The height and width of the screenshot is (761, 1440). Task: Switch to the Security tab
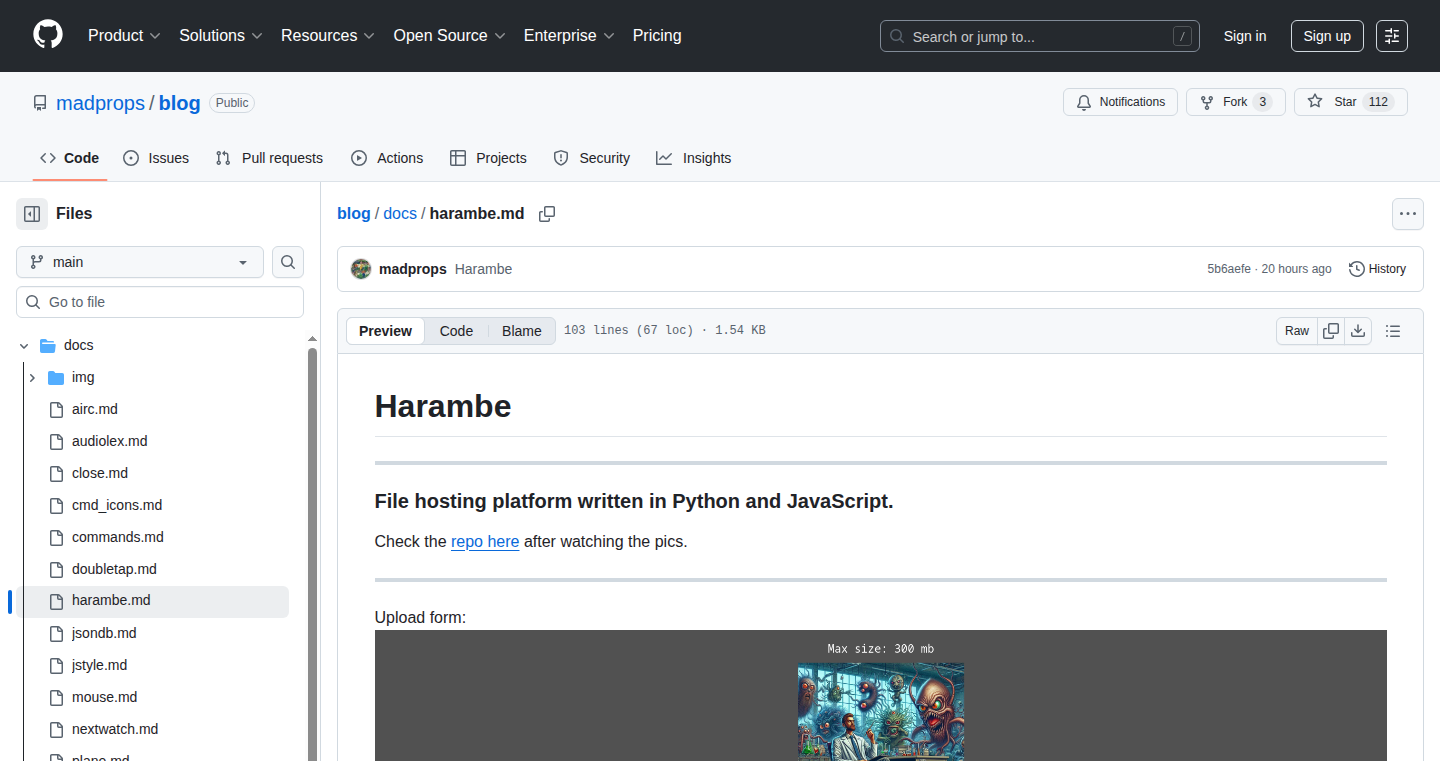tap(592, 158)
